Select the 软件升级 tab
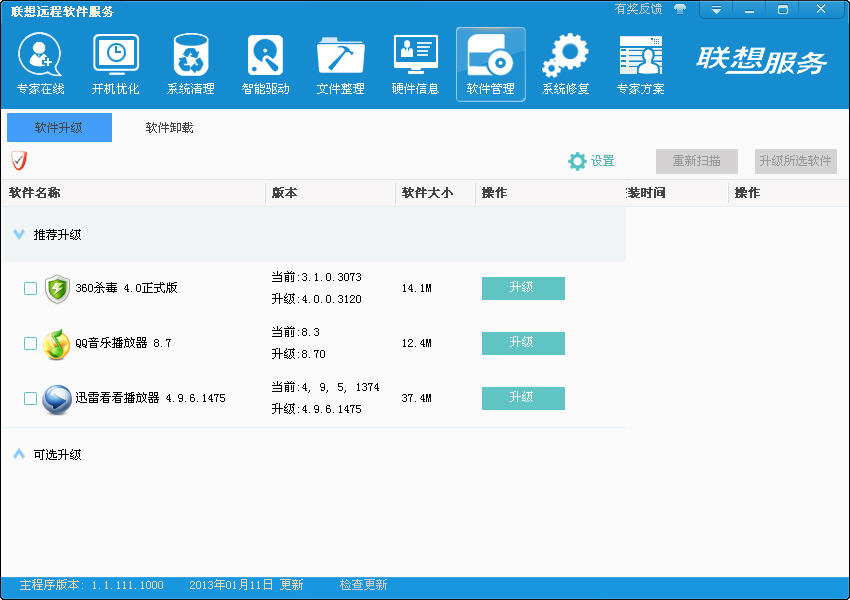Screen dimensions: 850x600 (59, 128)
